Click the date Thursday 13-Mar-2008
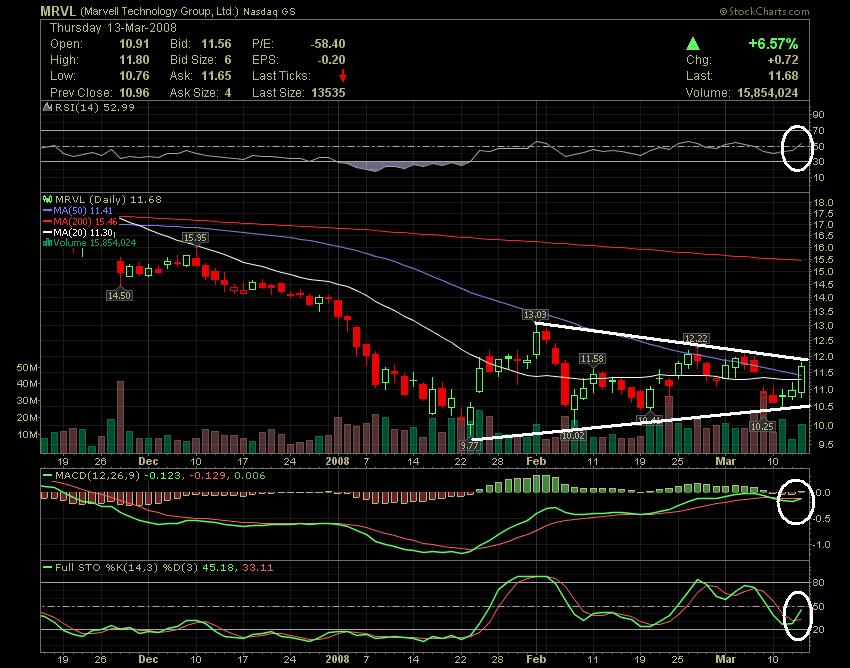 113,28
